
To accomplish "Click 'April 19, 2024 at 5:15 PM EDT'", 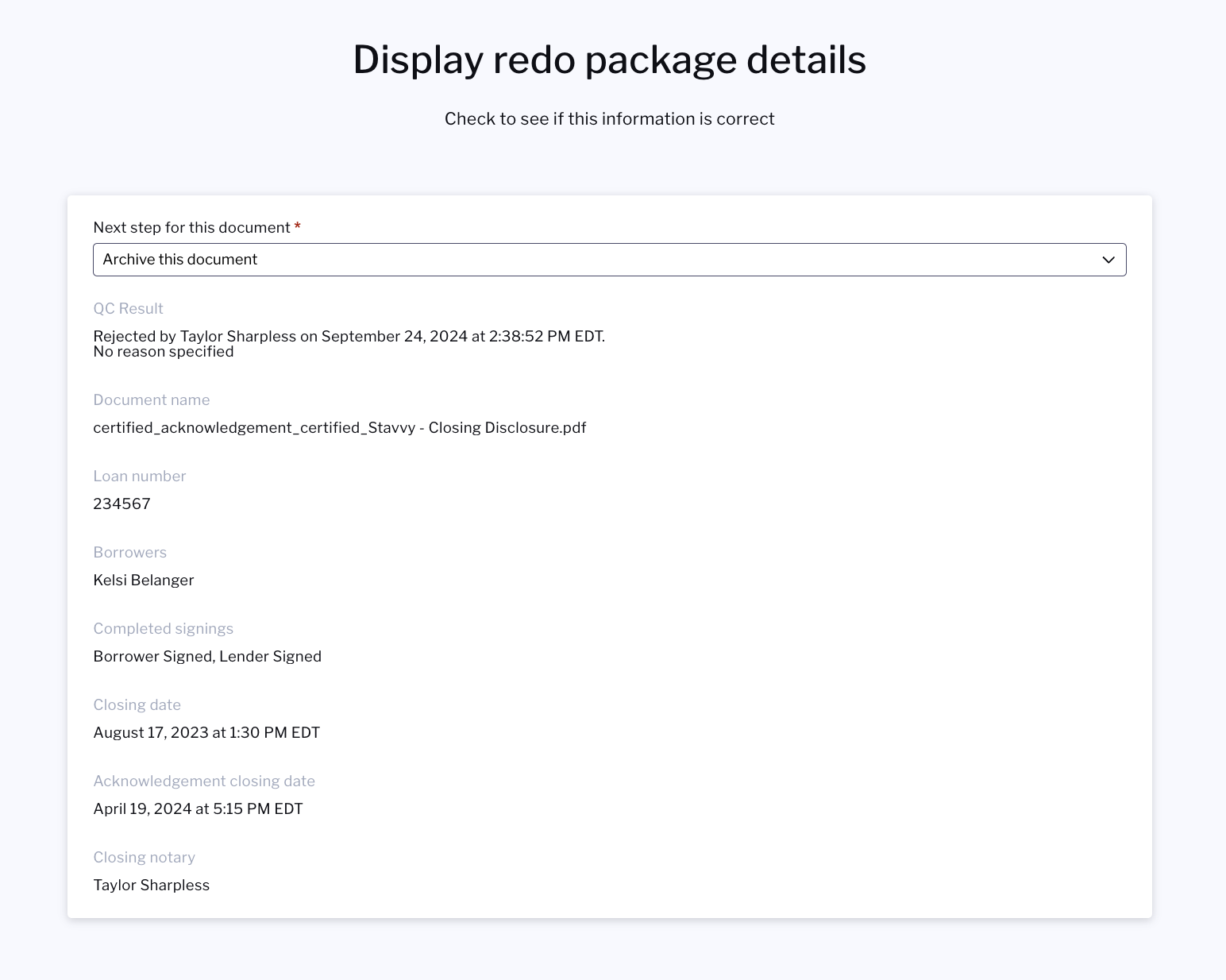I will click(x=198, y=809).
